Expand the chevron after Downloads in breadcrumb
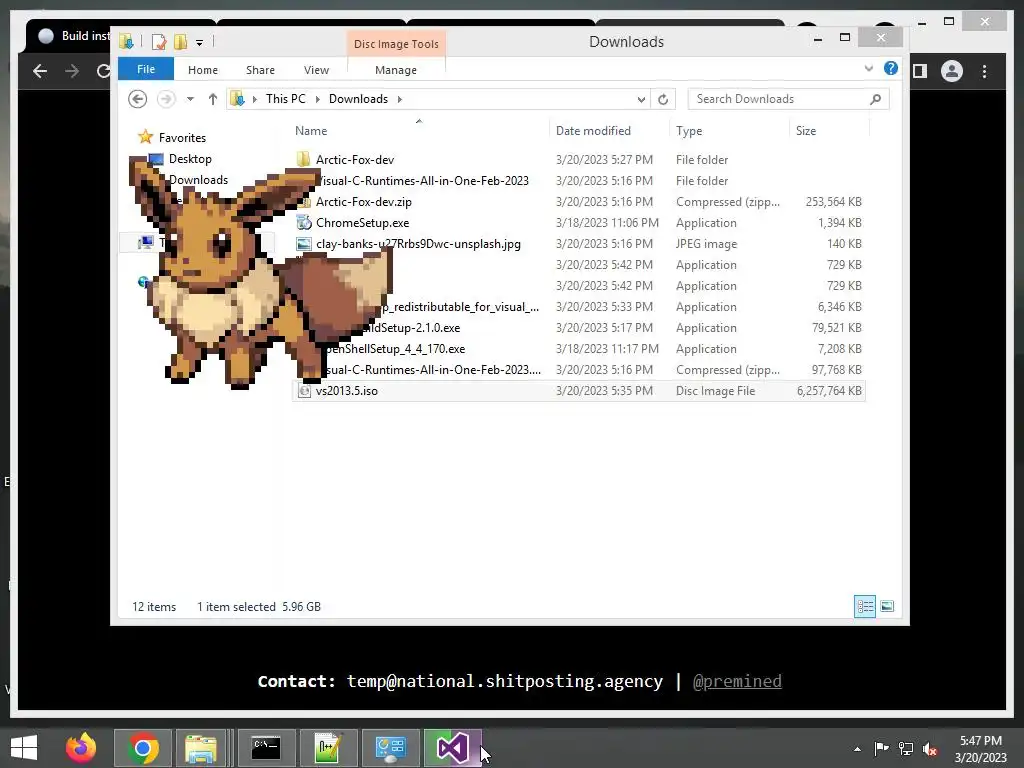Image resolution: width=1024 pixels, height=768 pixels. pyautogui.click(x=399, y=99)
